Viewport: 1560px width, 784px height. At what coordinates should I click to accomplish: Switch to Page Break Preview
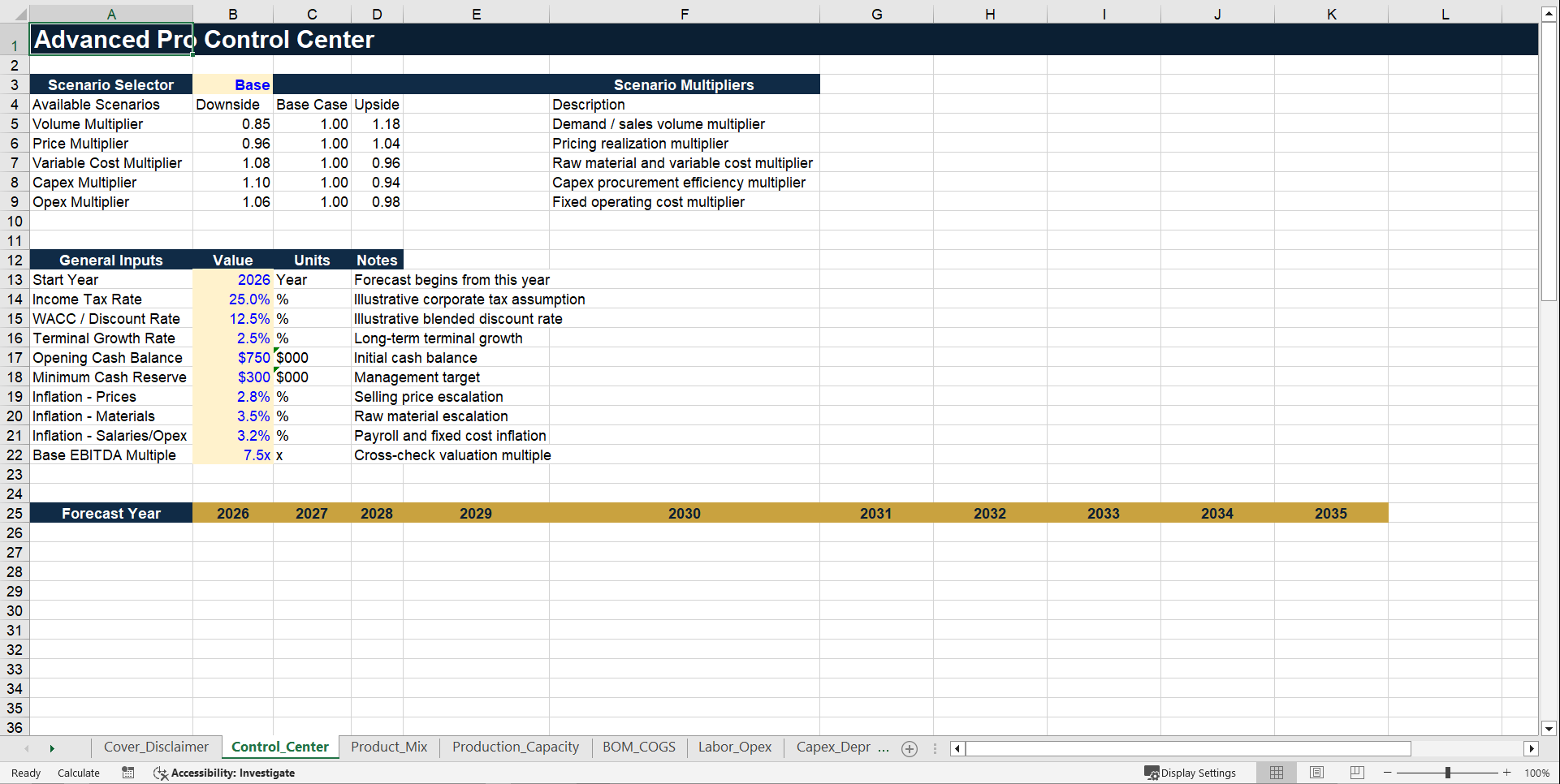1357,773
